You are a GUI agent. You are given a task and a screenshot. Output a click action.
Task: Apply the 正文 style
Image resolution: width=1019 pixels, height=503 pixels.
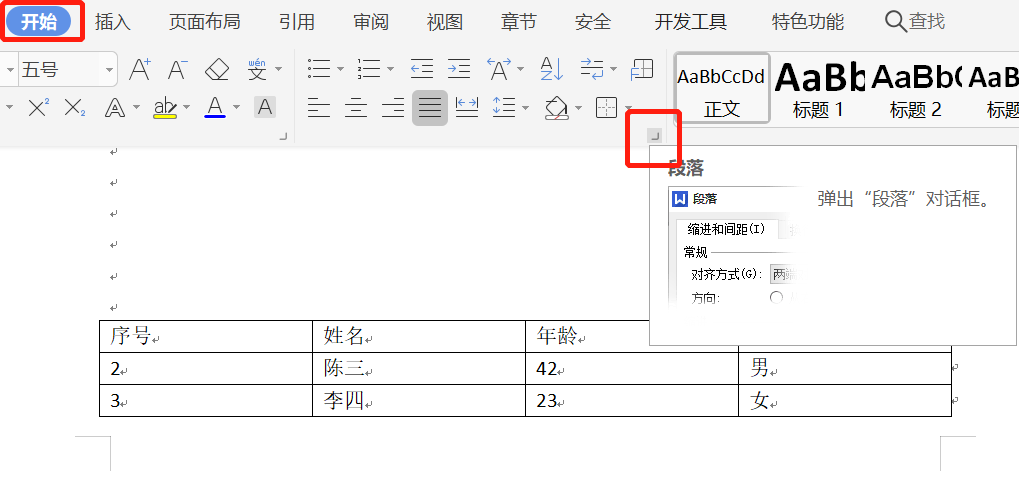721,88
